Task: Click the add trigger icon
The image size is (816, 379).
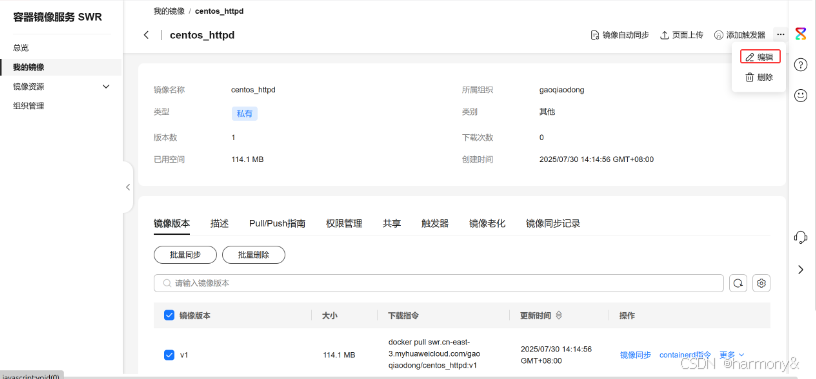Action: [719, 35]
